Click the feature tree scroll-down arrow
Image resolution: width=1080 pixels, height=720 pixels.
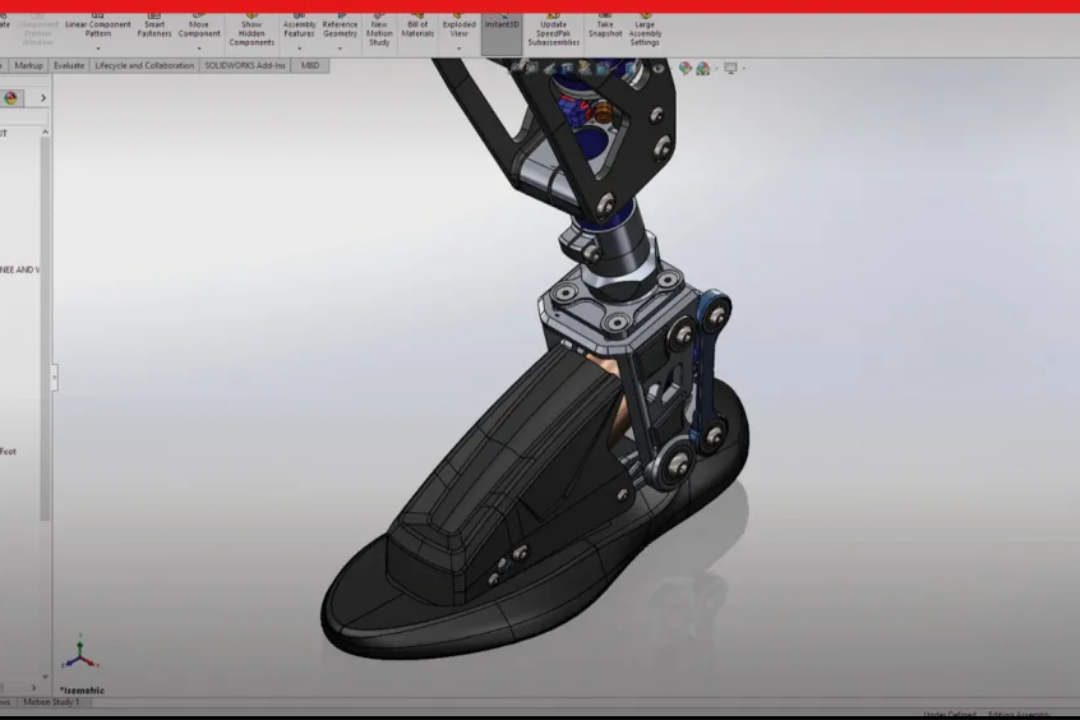[45, 677]
